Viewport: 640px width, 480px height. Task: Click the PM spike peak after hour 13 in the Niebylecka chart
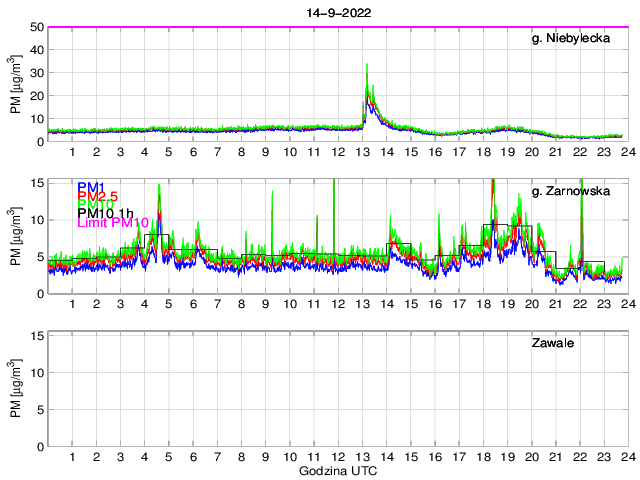coord(367,66)
